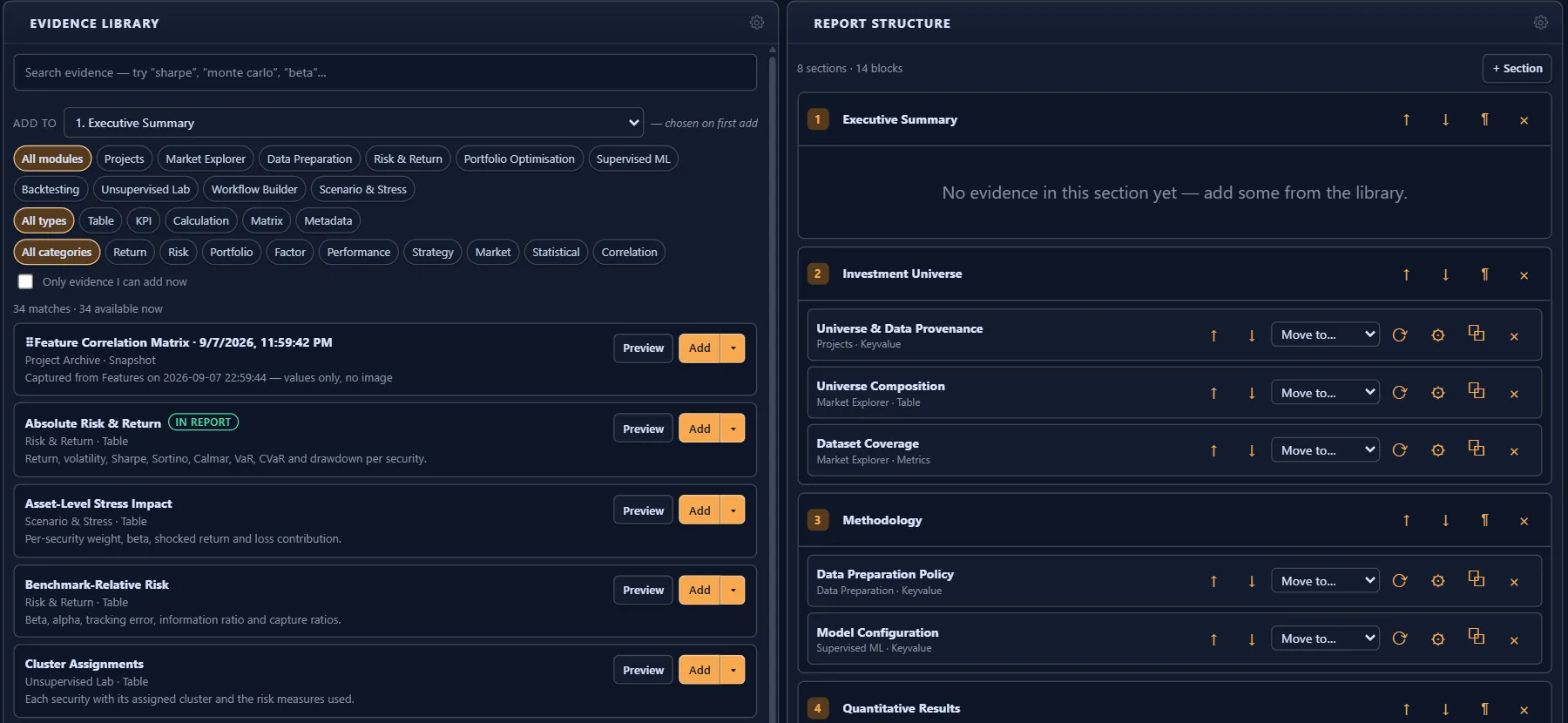This screenshot has height=723, width=1568.
Task: Add a new Section to report
Action: click(1517, 68)
